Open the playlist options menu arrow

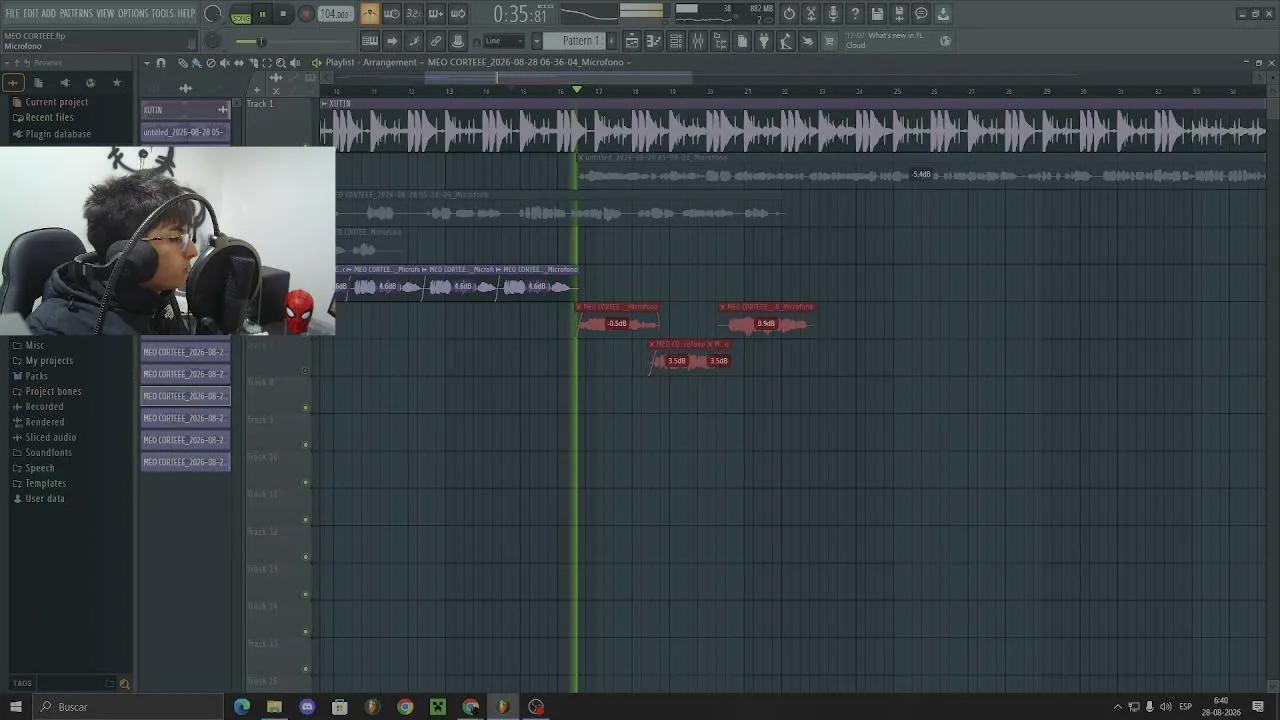[x=147, y=63]
